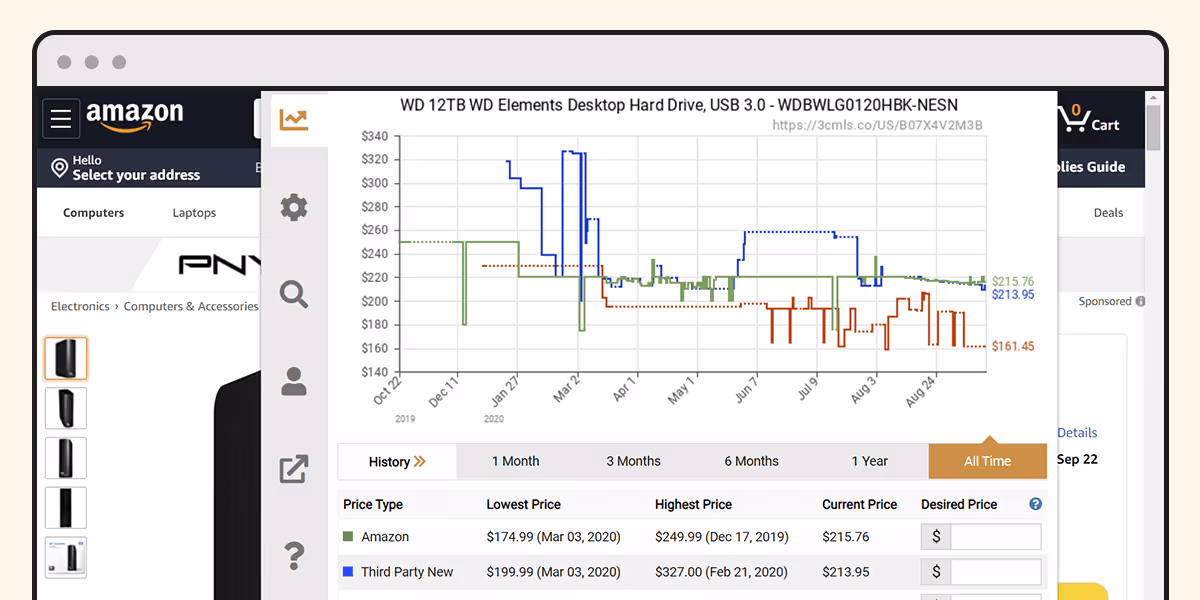
Task: Click the external link icon in sidebar
Action: click(x=294, y=468)
